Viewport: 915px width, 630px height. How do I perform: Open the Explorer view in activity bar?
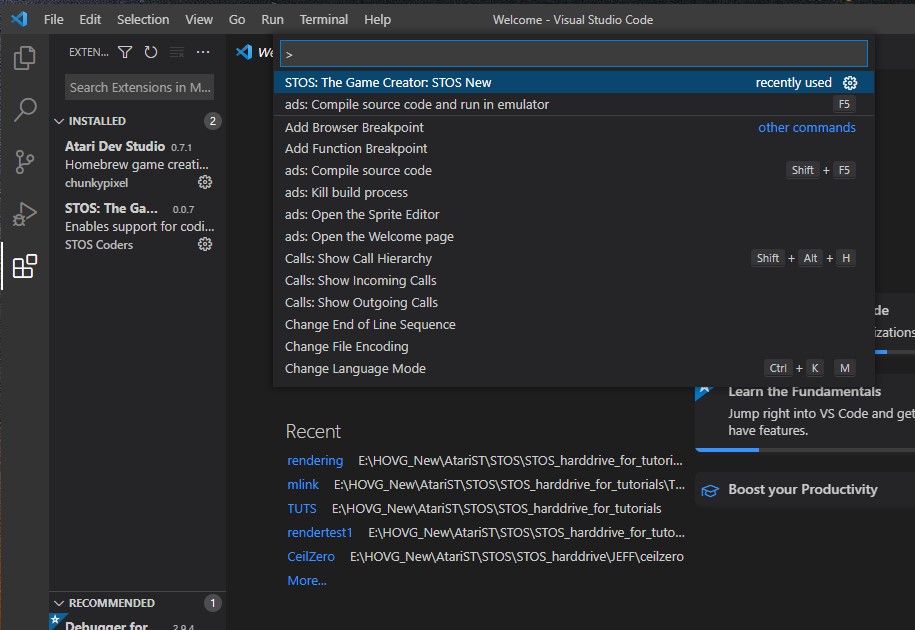click(x=25, y=59)
